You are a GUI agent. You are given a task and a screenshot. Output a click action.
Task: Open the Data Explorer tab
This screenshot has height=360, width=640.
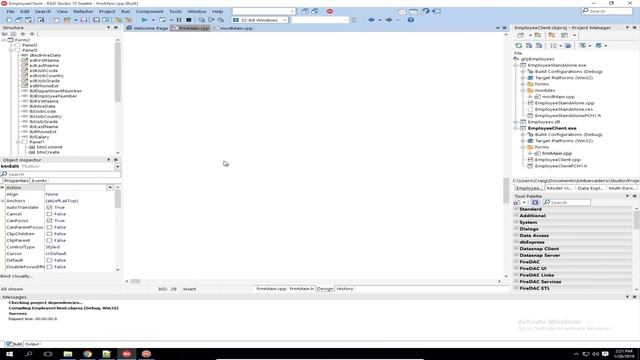click(x=590, y=188)
